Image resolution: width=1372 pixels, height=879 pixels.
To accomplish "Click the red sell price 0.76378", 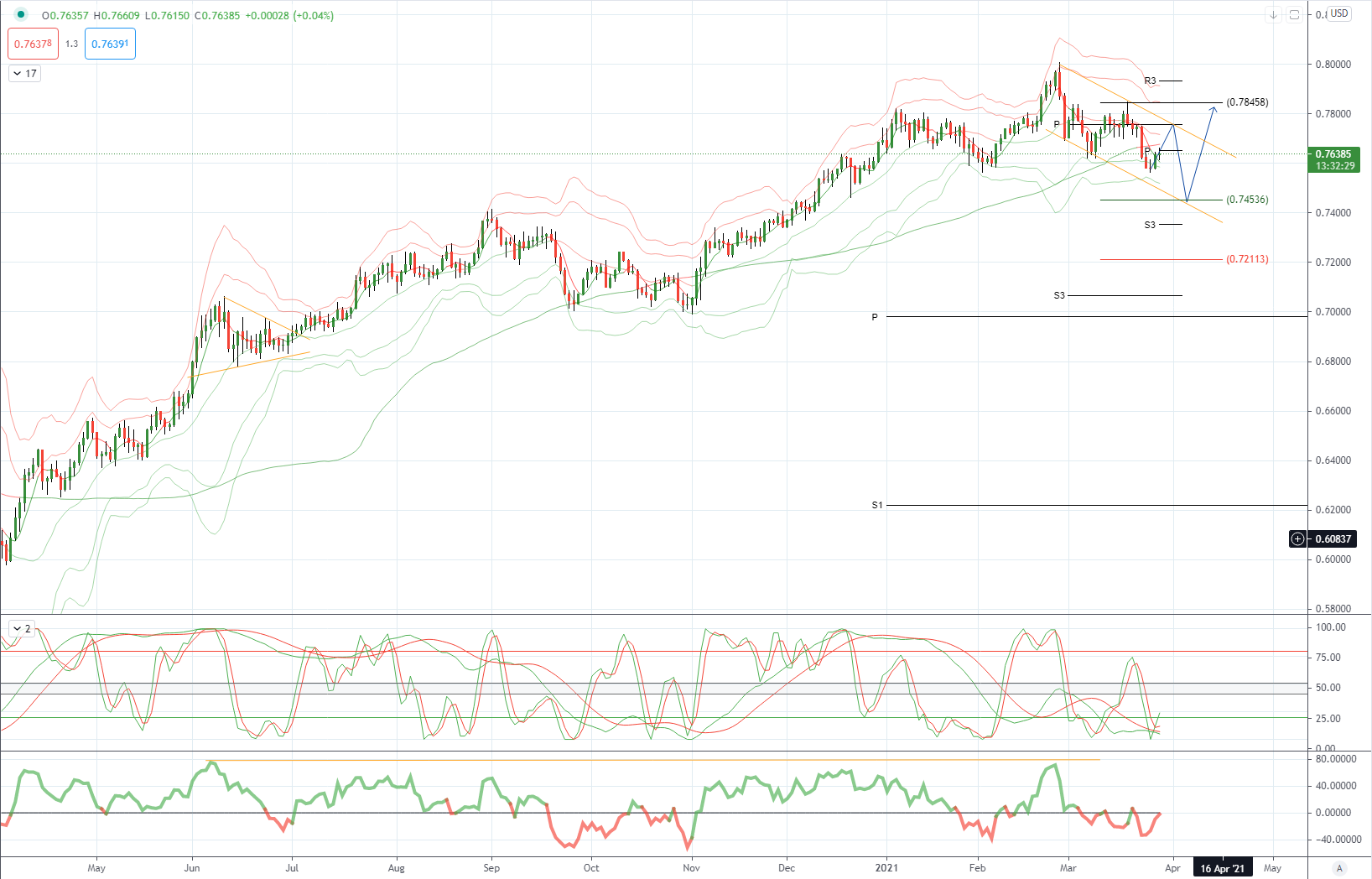I will click(x=33, y=44).
